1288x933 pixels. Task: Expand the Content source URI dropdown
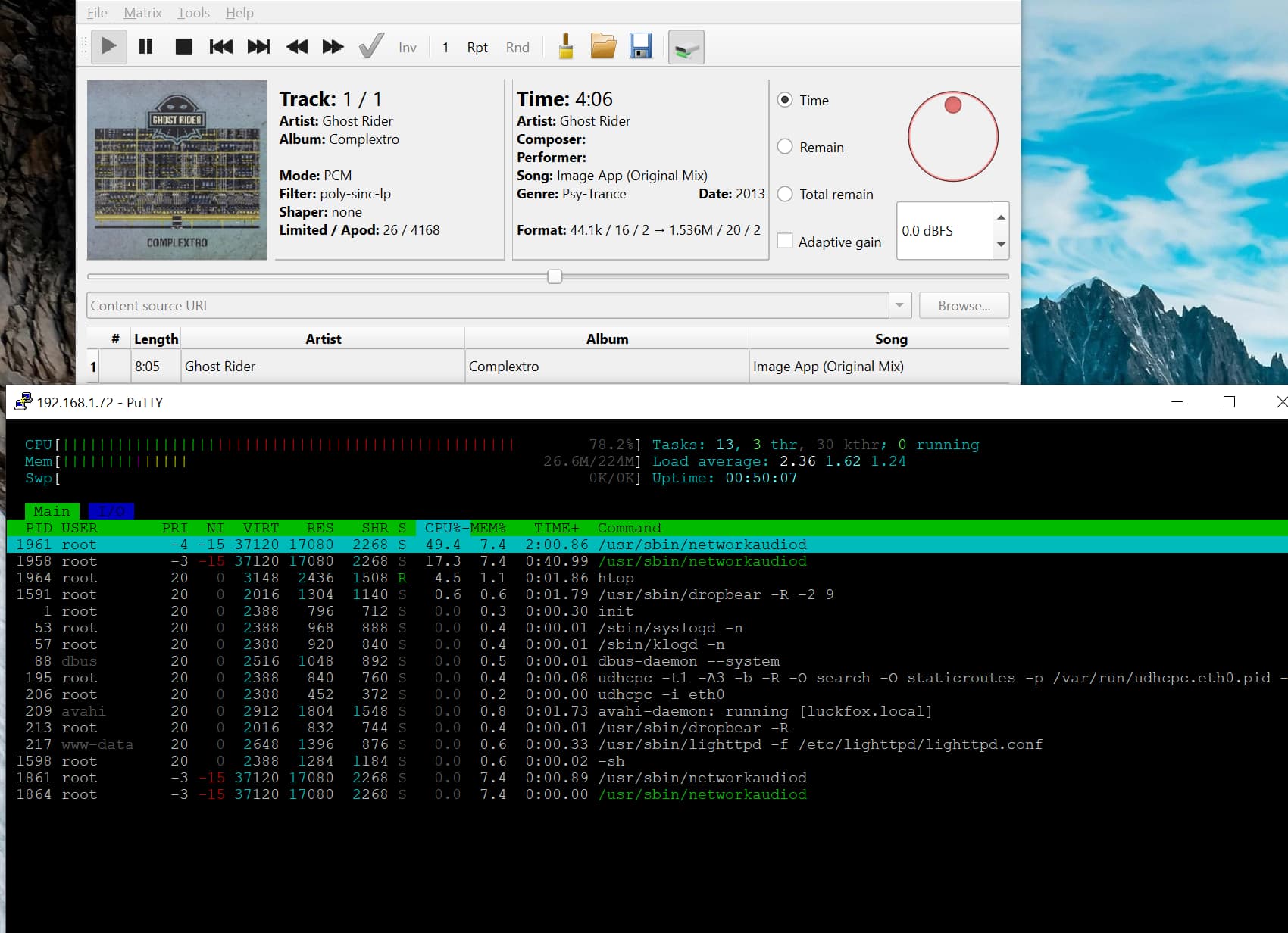coord(899,306)
